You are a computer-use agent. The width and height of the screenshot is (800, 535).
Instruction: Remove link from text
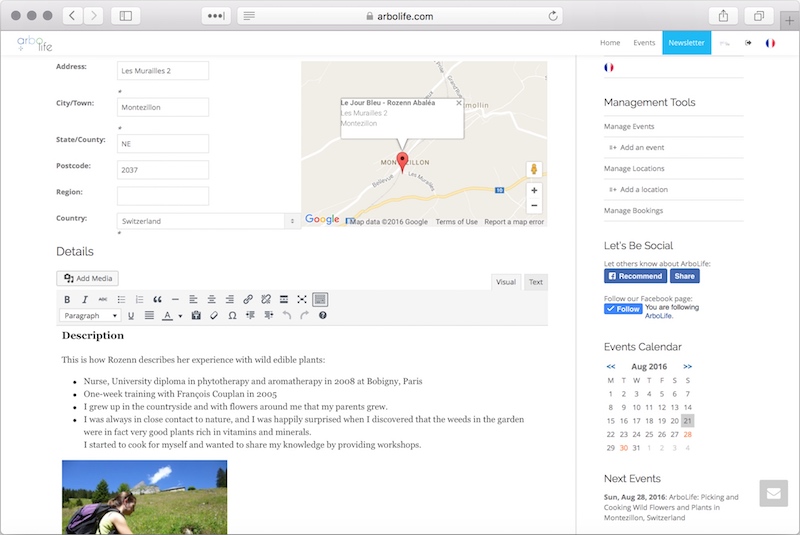(x=266, y=299)
